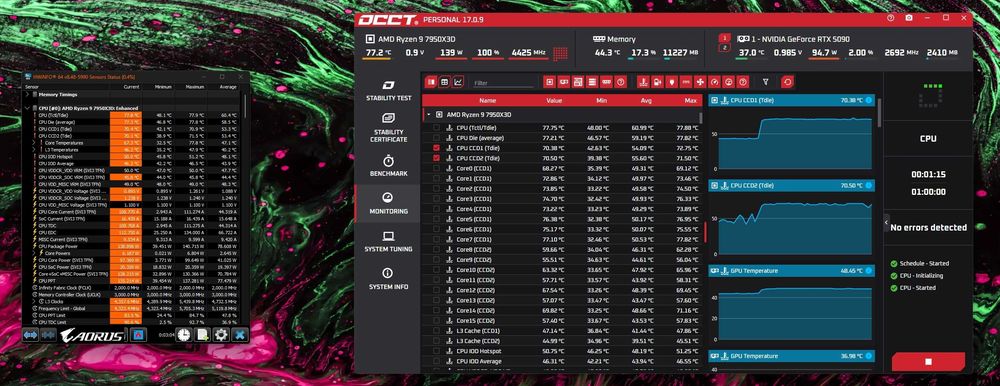This screenshot has height=386, width=1000.
Task: Check the CPU IOD Hotspot row checkbox
Action: [x=436, y=351]
